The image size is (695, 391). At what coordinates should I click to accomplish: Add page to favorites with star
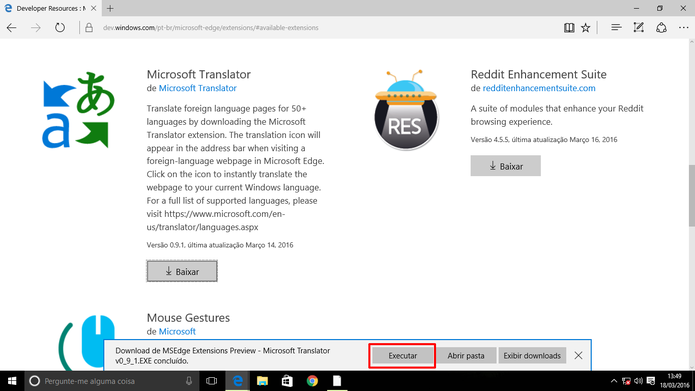click(586, 27)
